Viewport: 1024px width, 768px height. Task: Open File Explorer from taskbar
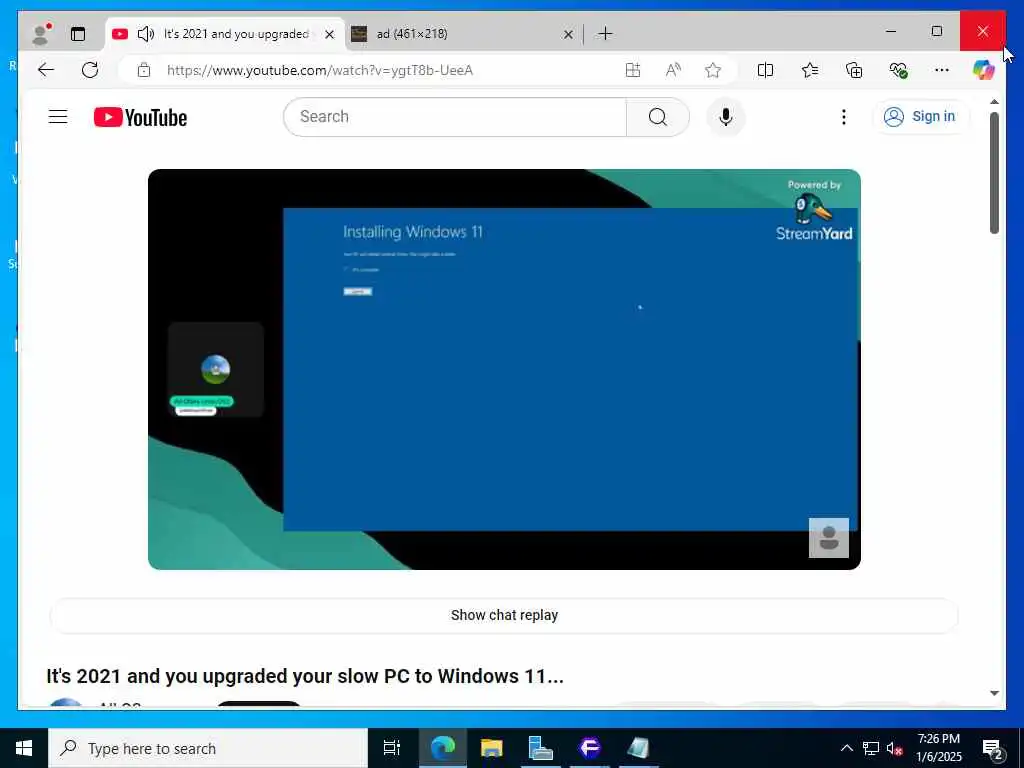pyautogui.click(x=492, y=748)
